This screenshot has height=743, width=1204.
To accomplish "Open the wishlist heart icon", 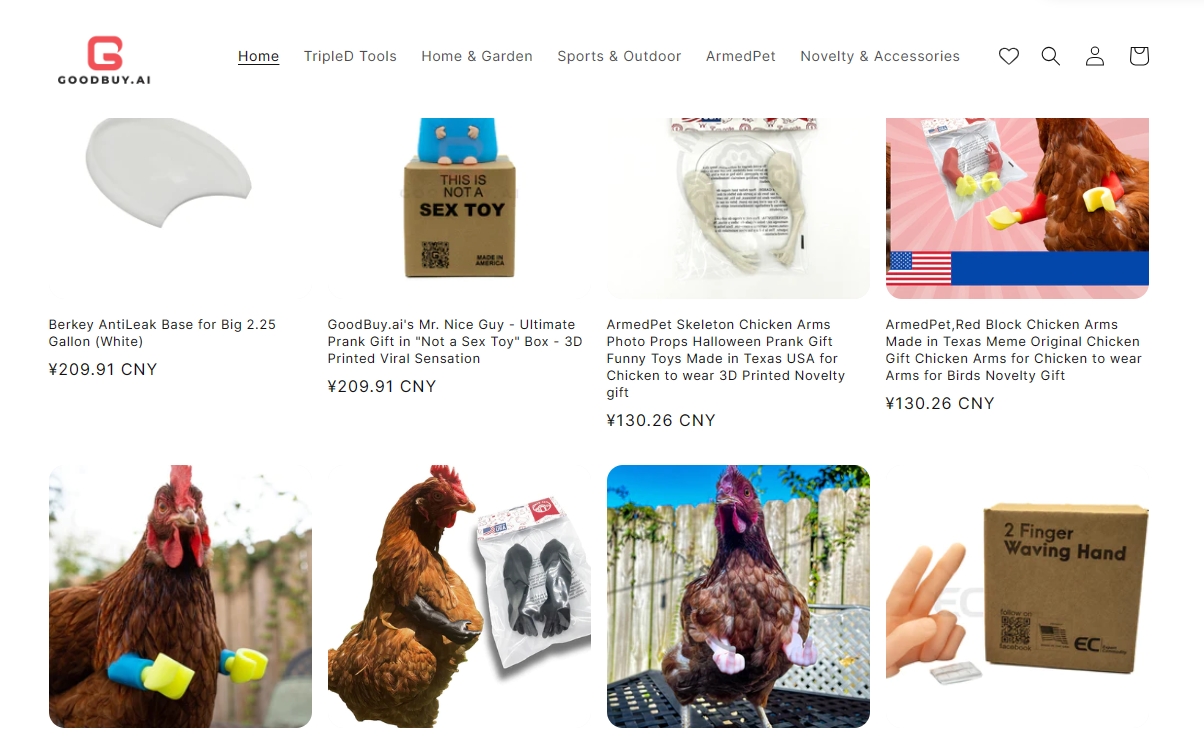I will (1009, 56).
